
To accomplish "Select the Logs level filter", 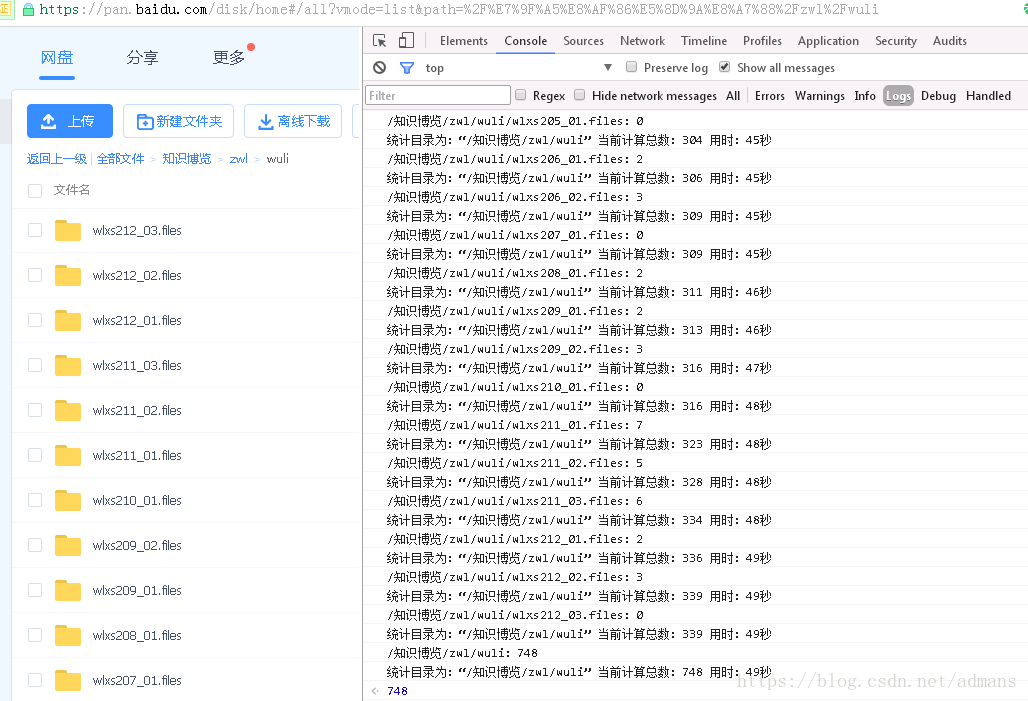I will coord(898,96).
